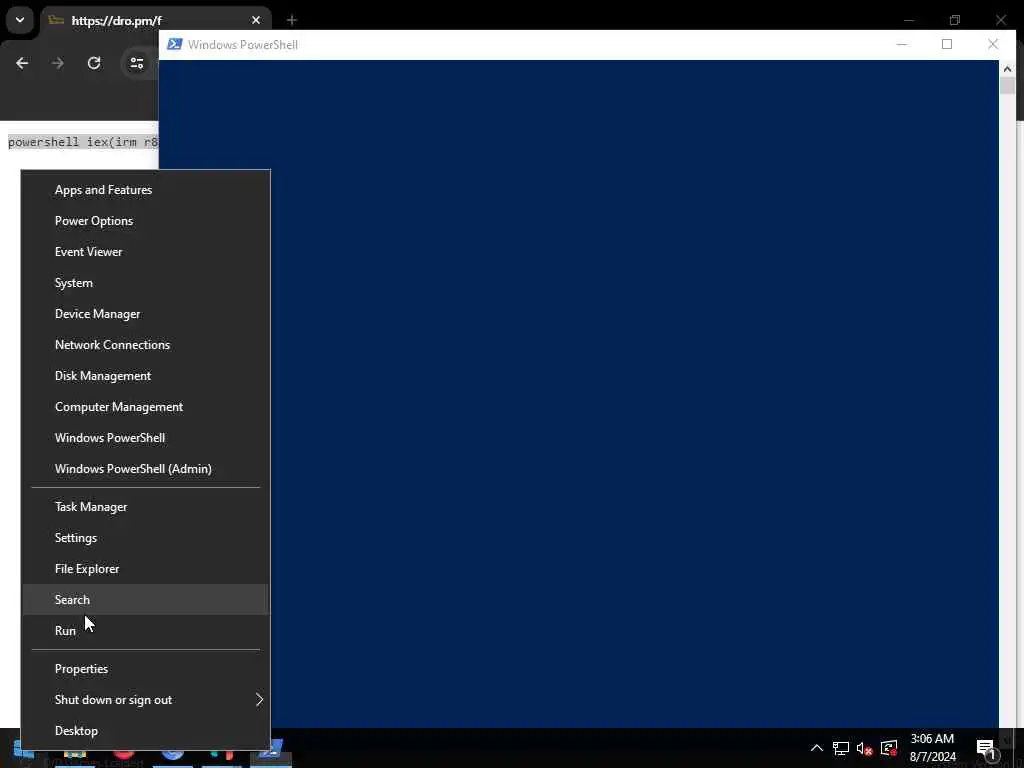This screenshot has width=1024, height=768.
Task: Expand the Shut down or sign out submenu
Action: [146, 700]
